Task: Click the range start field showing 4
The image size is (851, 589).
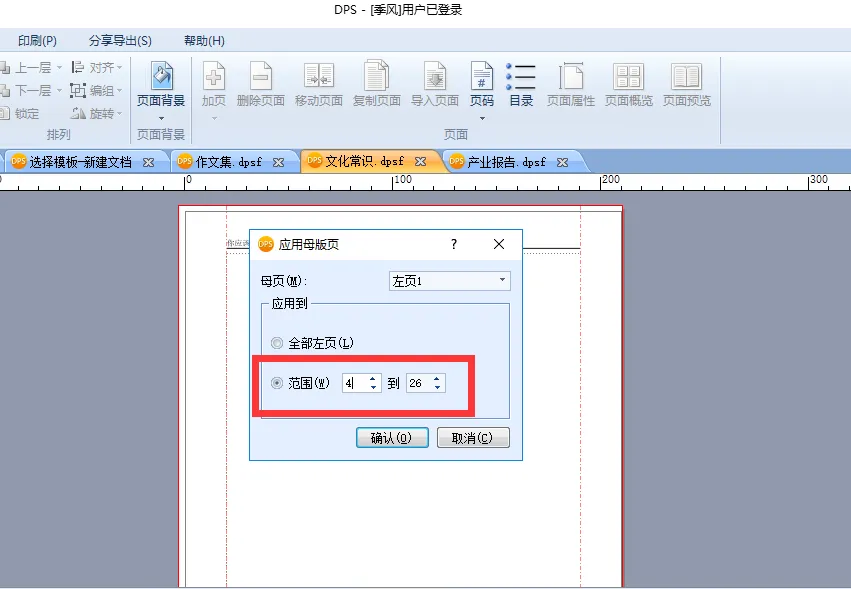Action: point(355,383)
